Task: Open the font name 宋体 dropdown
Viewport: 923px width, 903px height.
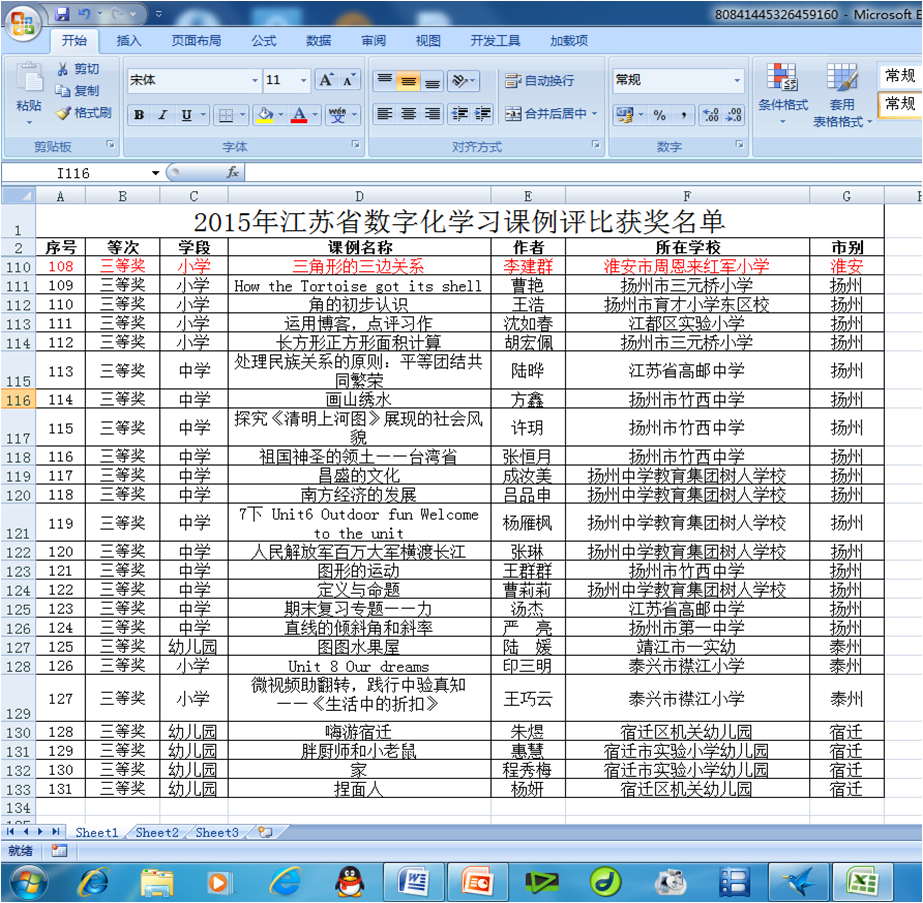Action: (255, 80)
